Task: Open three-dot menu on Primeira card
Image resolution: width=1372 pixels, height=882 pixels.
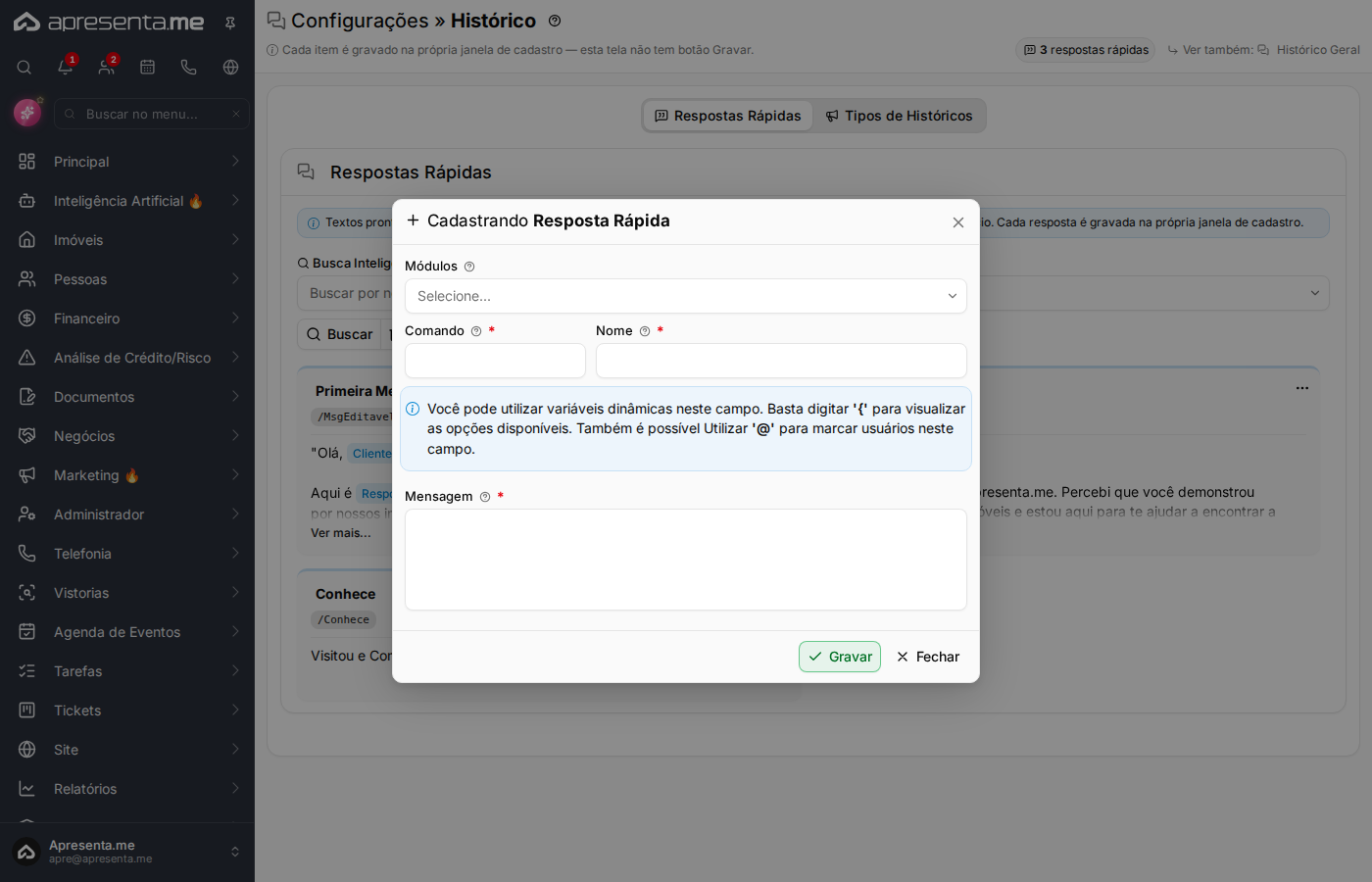Action: point(1302,388)
